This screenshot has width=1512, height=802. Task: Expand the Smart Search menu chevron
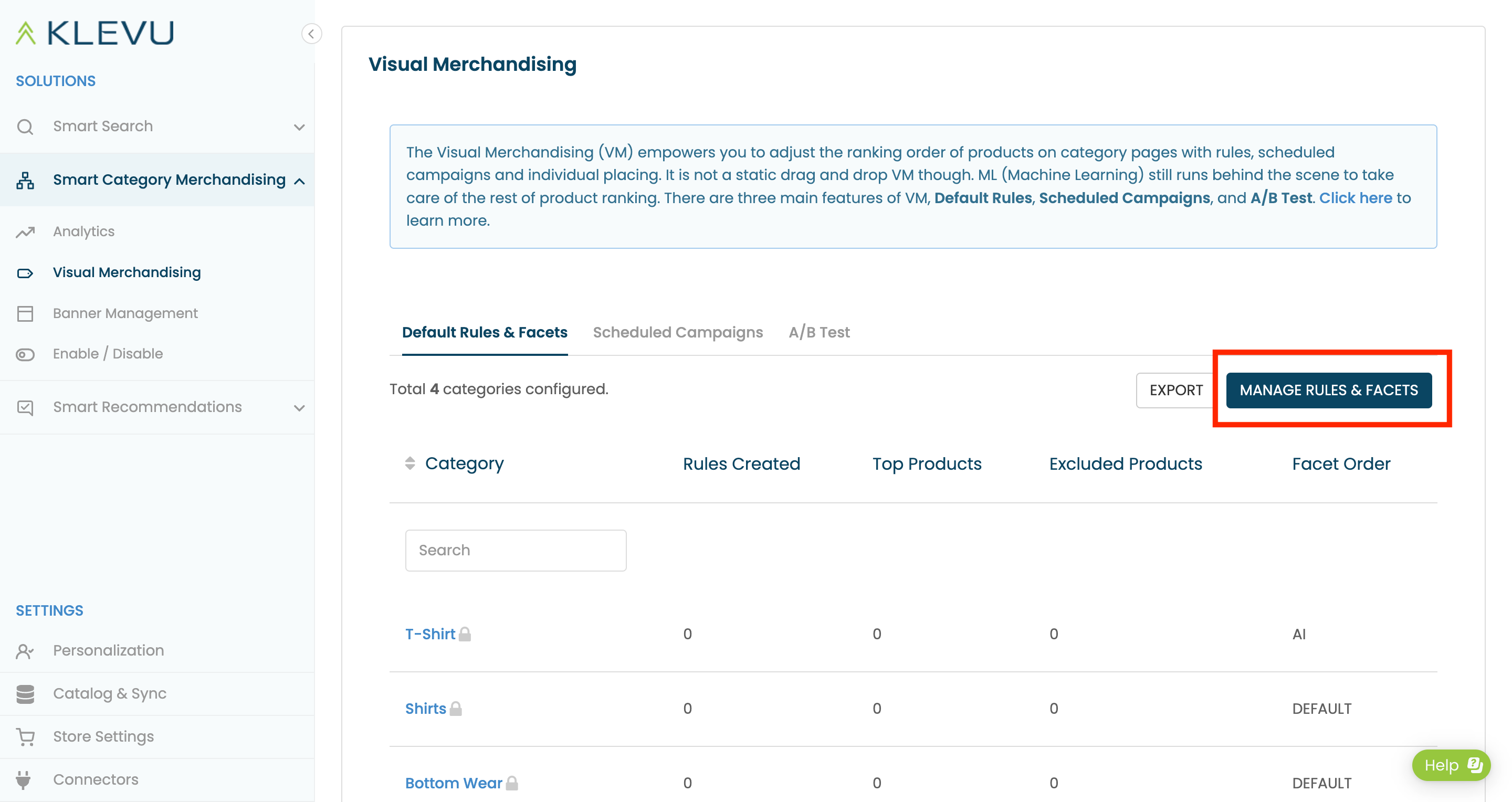(299, 126)
